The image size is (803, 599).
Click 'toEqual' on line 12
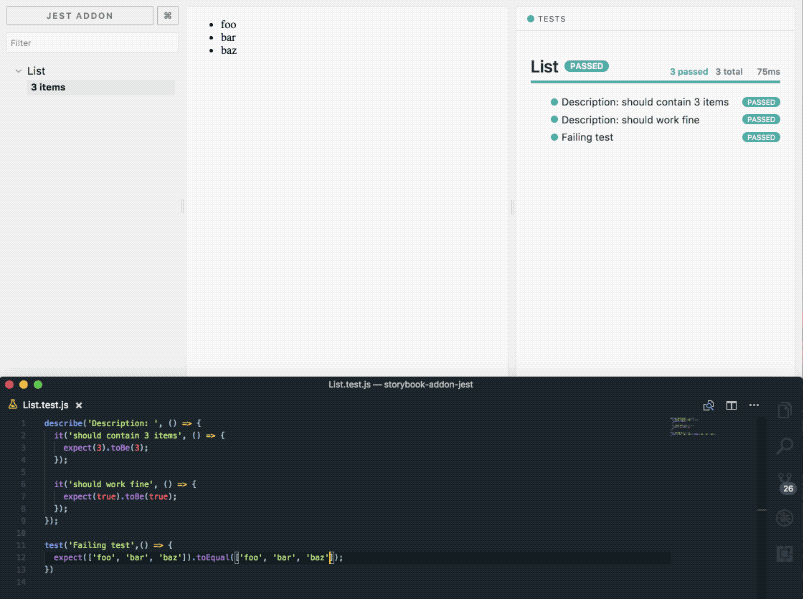coord(214,558)
